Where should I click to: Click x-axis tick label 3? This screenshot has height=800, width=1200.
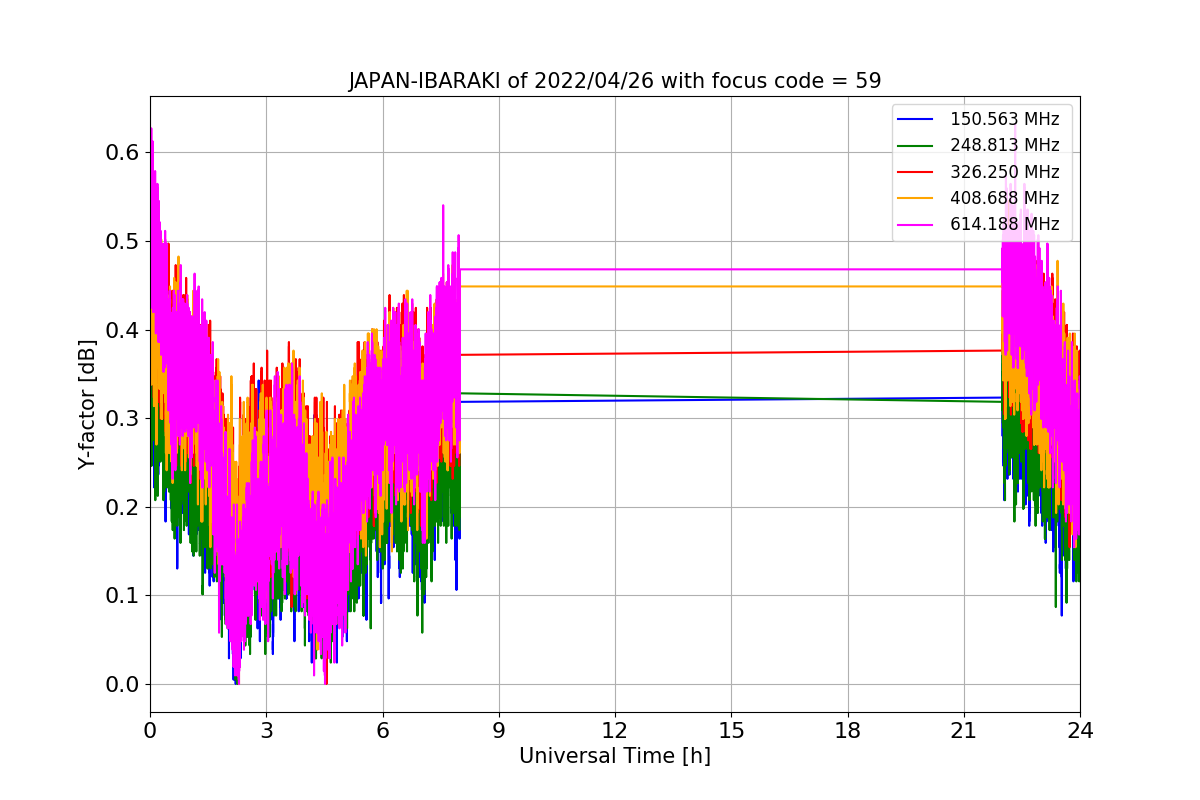266,730
